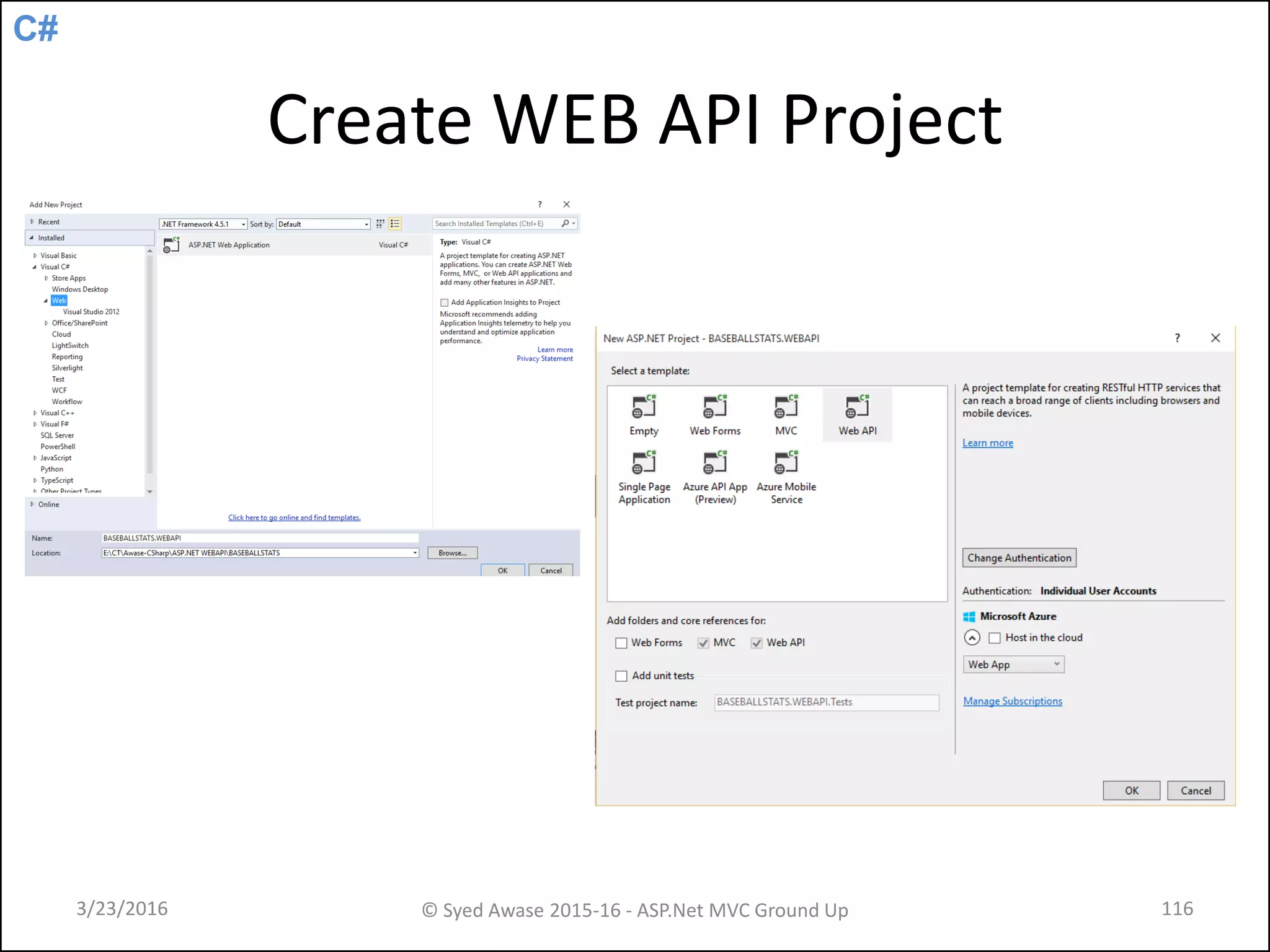Select the Web API template icon
Viewport: 1270px width, 952px height.
[858, 407]
